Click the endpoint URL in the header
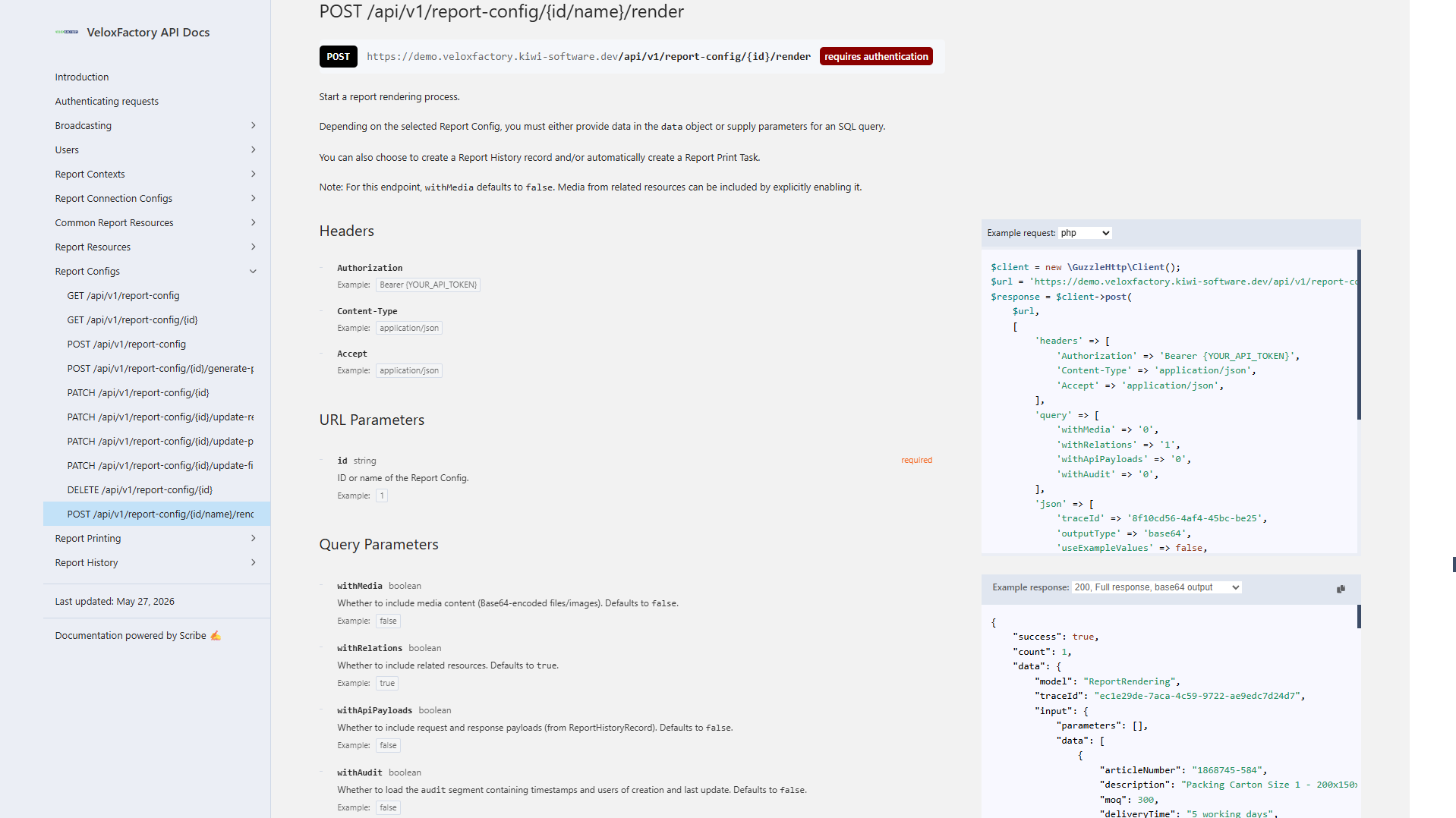This screenshot has width=1456, height=818. (588, 56)
